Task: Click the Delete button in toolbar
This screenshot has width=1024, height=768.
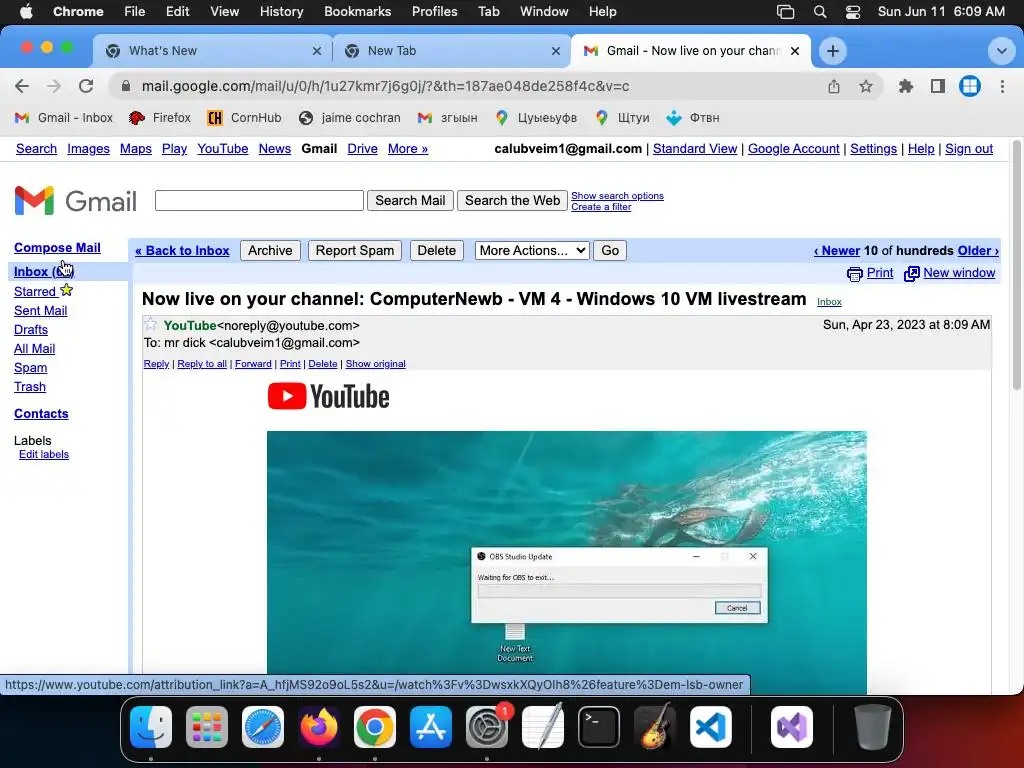Action: coord(437,251)
